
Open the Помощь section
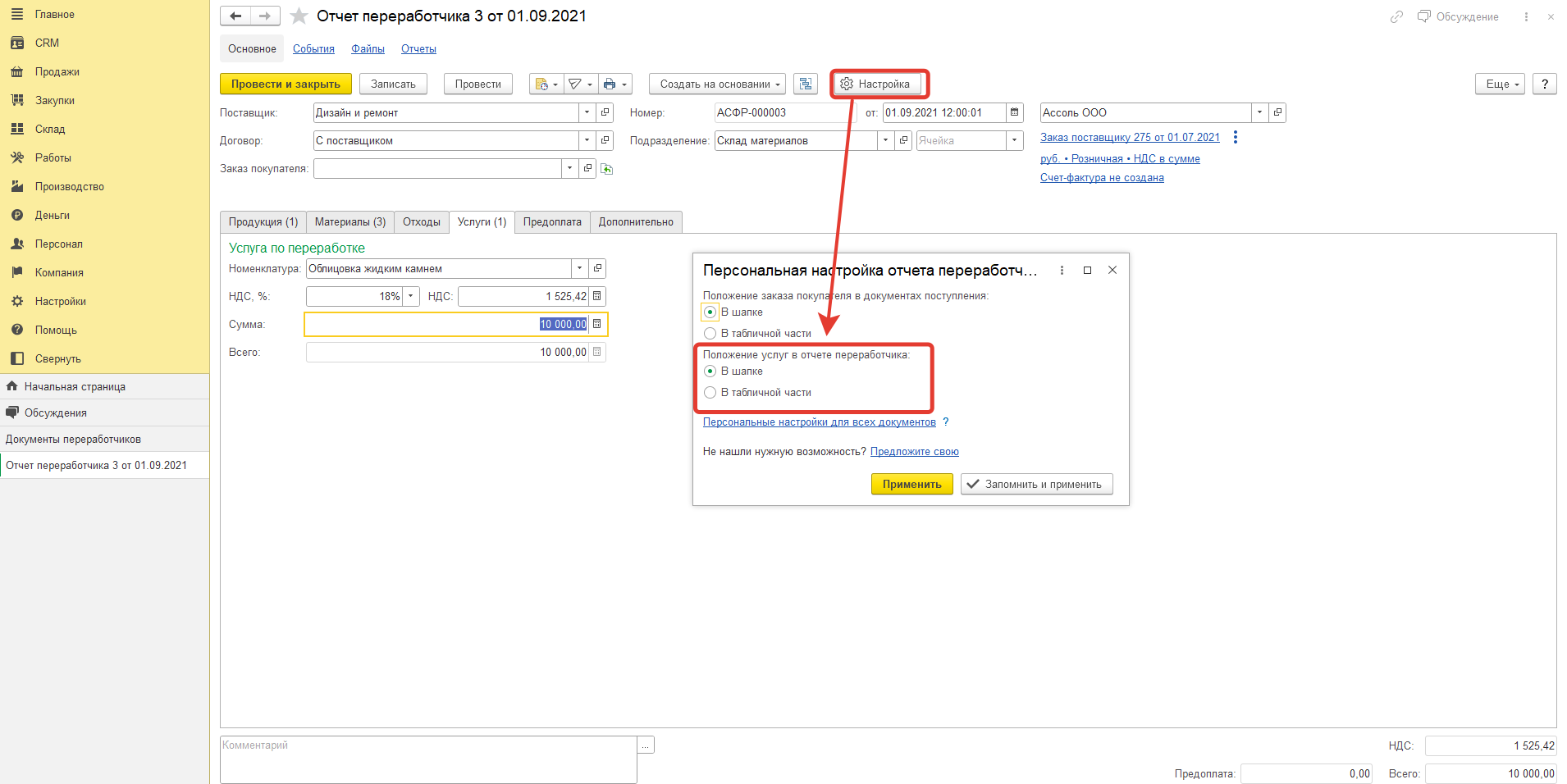tap(56, 330)
